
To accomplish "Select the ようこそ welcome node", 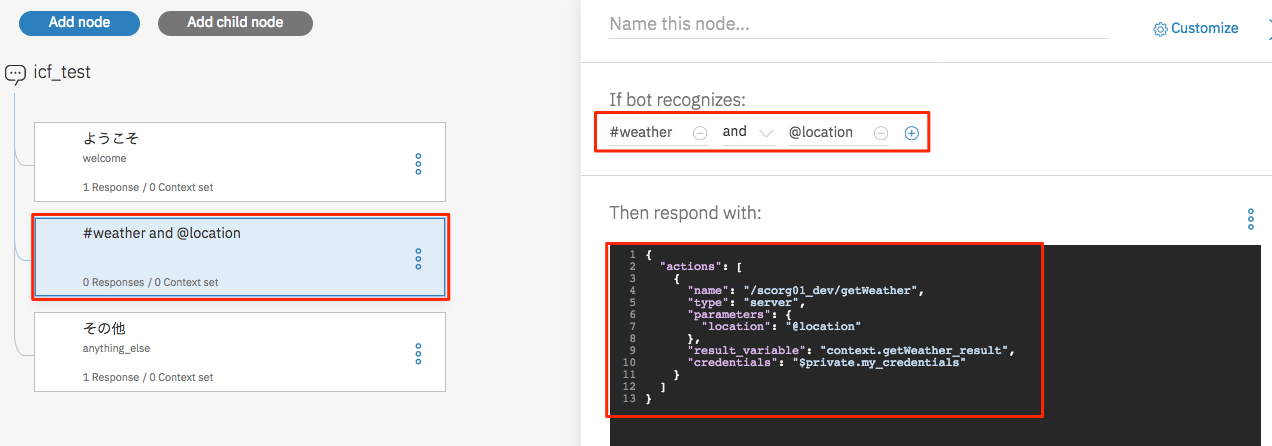I will tap(240, 162).
